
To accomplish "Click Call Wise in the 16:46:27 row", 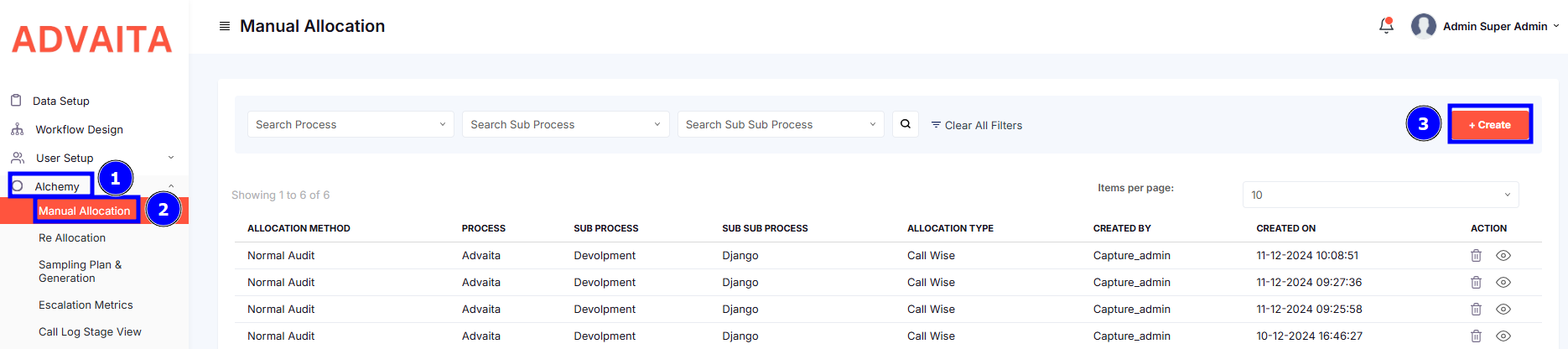I will tap(931, 336).
